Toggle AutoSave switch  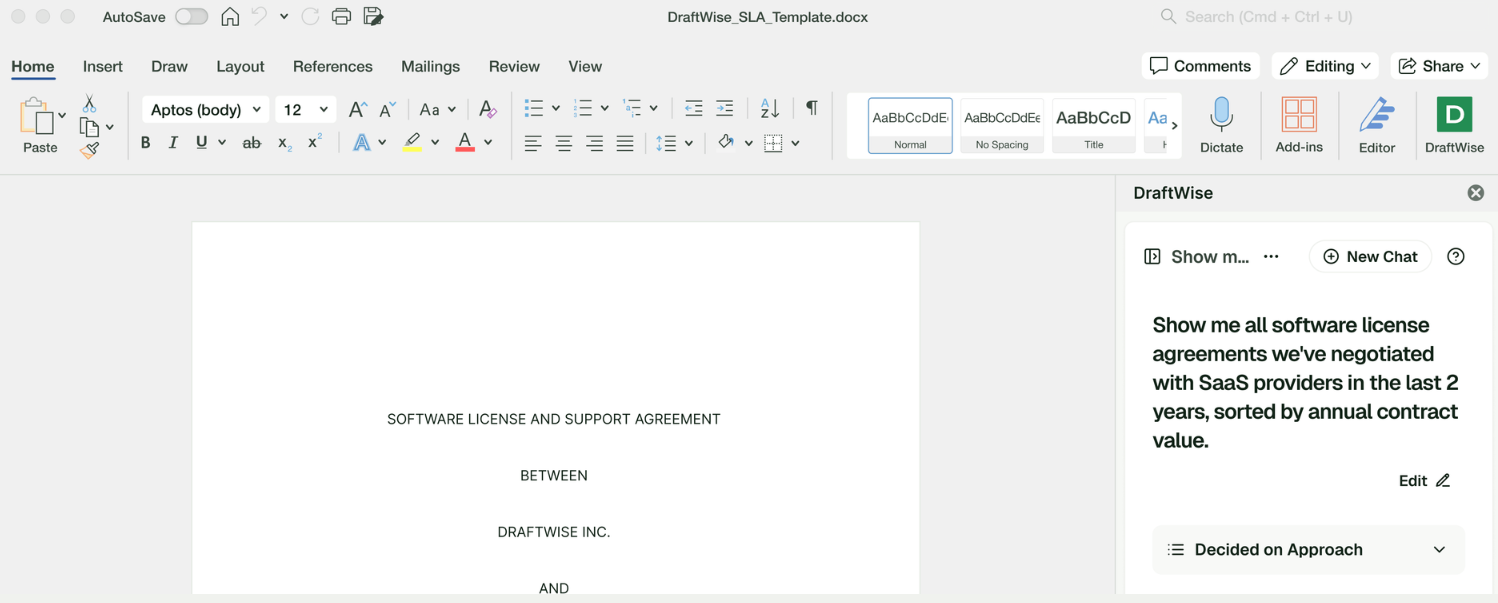[x=191, y=17]
